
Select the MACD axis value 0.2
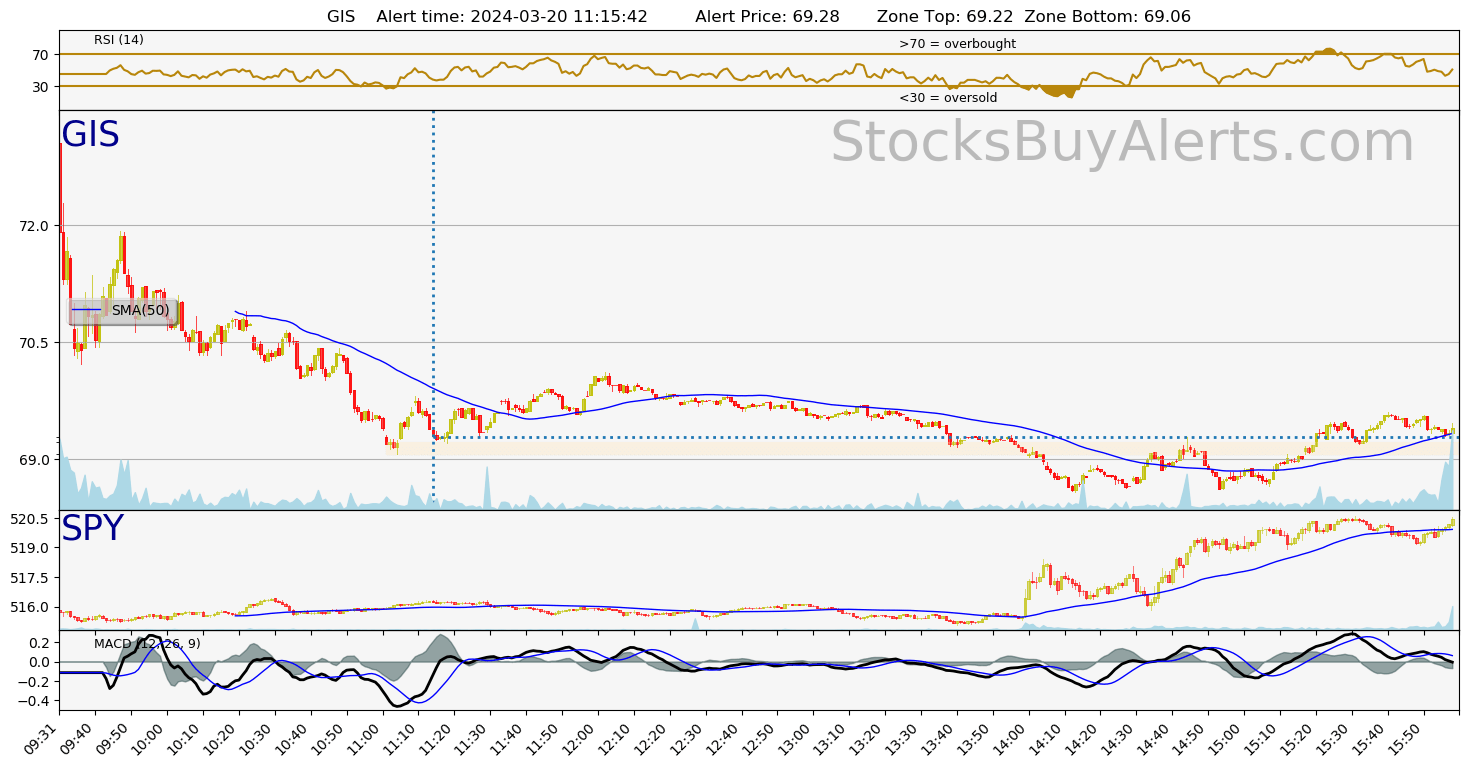(39, 642)
